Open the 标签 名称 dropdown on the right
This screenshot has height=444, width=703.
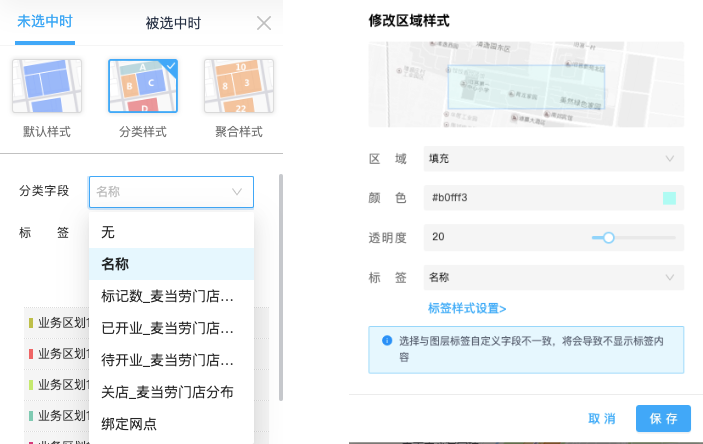tap(554, 277)
